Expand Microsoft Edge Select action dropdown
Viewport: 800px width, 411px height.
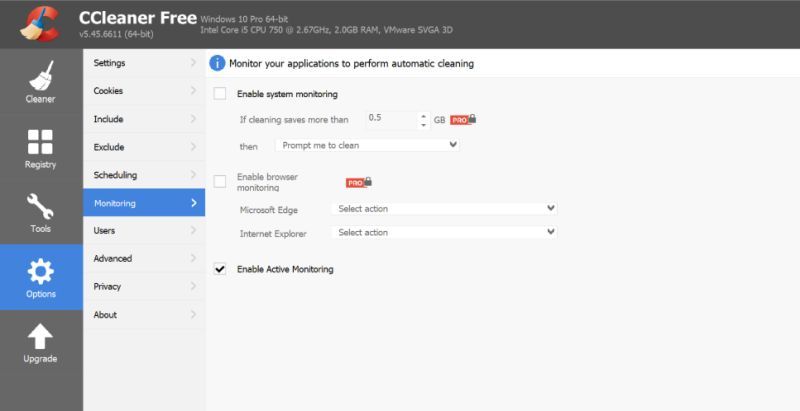444,209
